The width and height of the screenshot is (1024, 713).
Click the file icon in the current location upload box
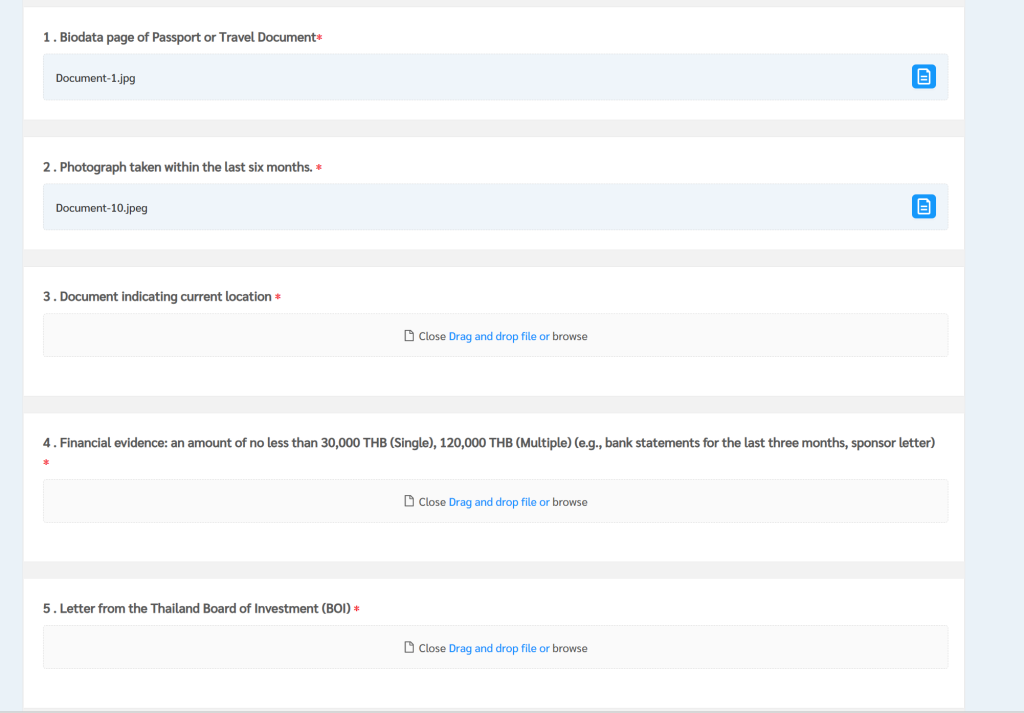coord(408,336)
